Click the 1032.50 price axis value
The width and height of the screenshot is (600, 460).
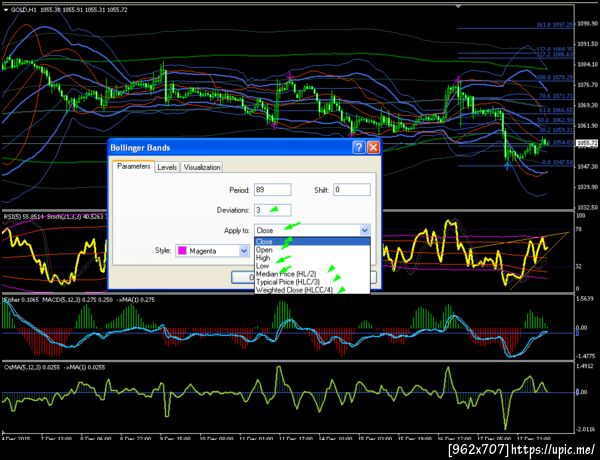click(x=587, y=207)
